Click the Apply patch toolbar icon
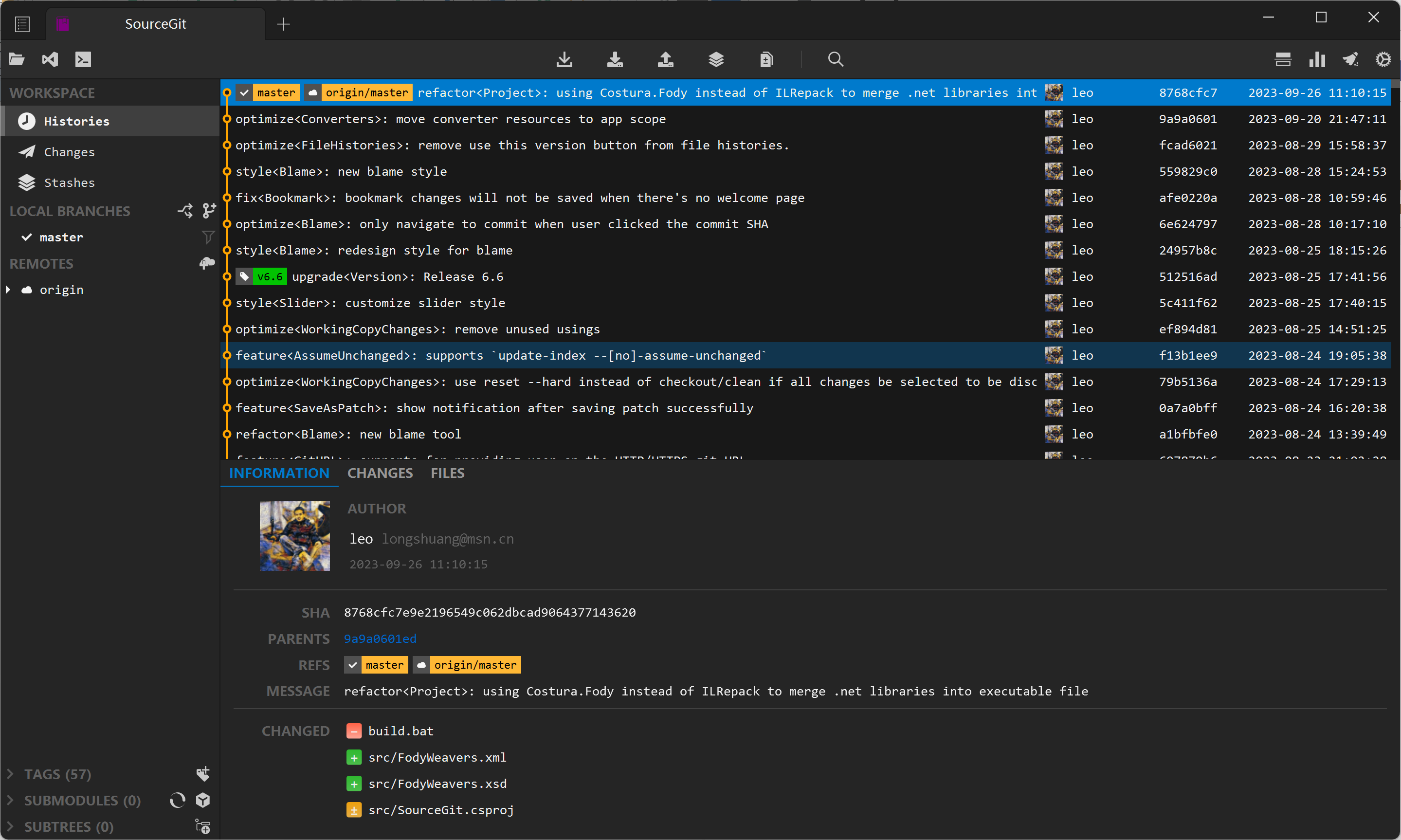1401x840 pixels. (767, 59)
